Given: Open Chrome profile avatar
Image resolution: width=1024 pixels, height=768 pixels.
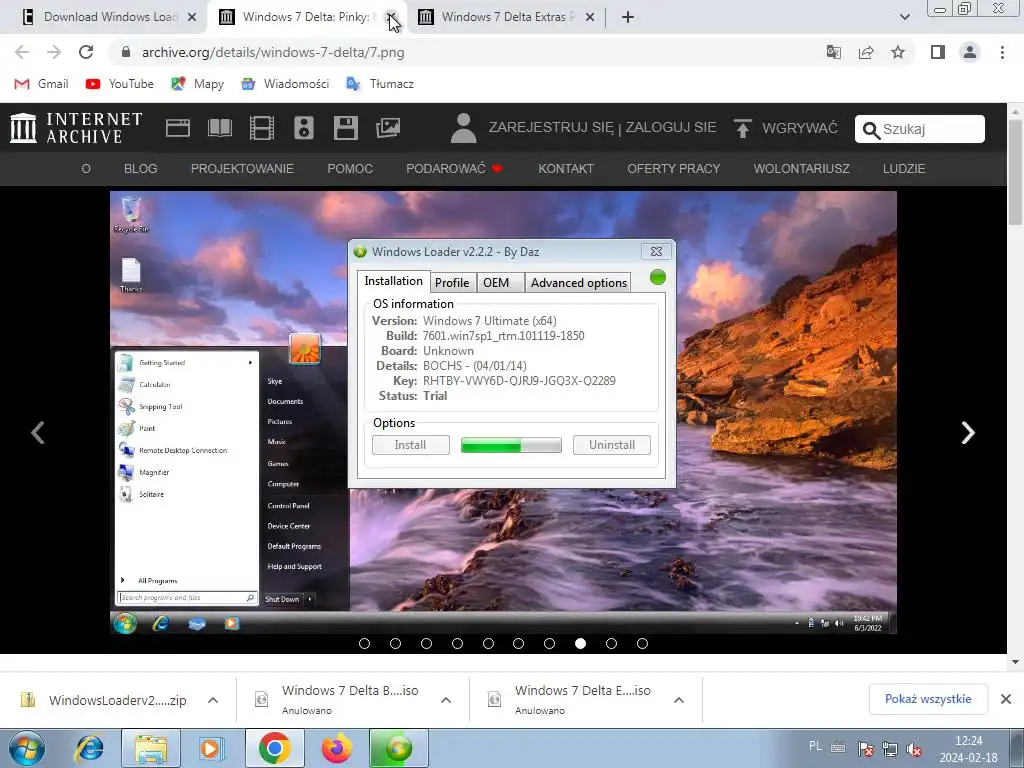Looking at the screenshot, I should (x=970, y=52).
